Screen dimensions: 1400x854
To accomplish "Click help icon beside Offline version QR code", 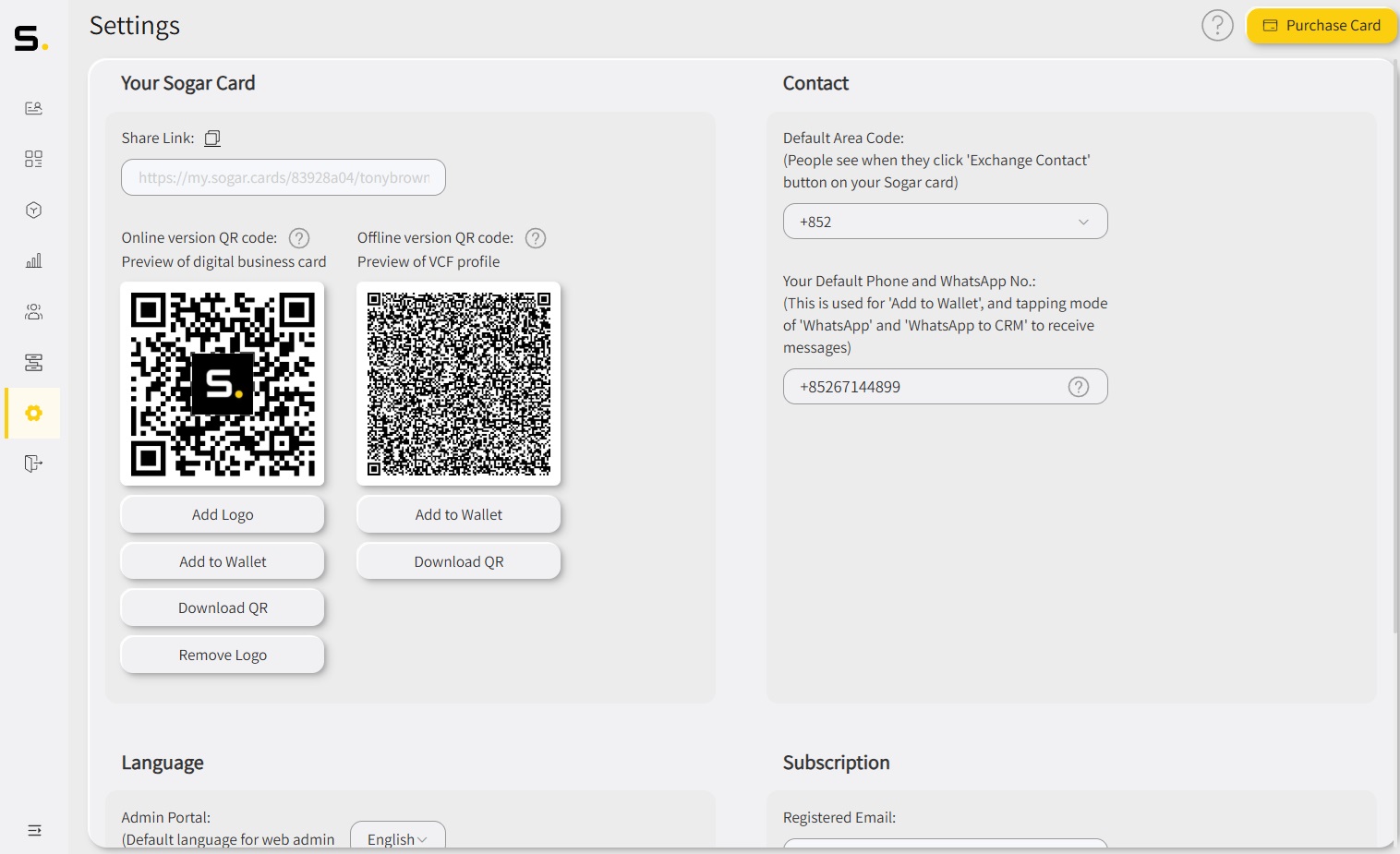I will [536, 238].
